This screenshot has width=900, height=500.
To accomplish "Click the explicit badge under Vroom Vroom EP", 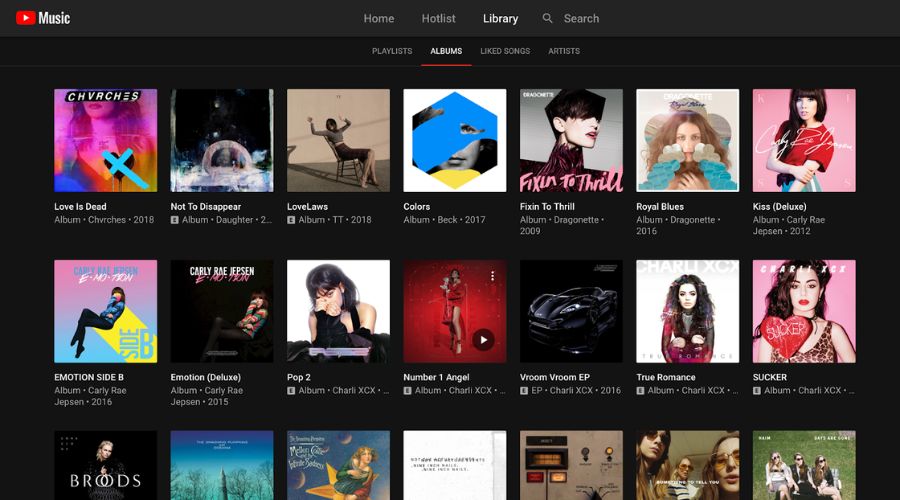I will 524,391.
